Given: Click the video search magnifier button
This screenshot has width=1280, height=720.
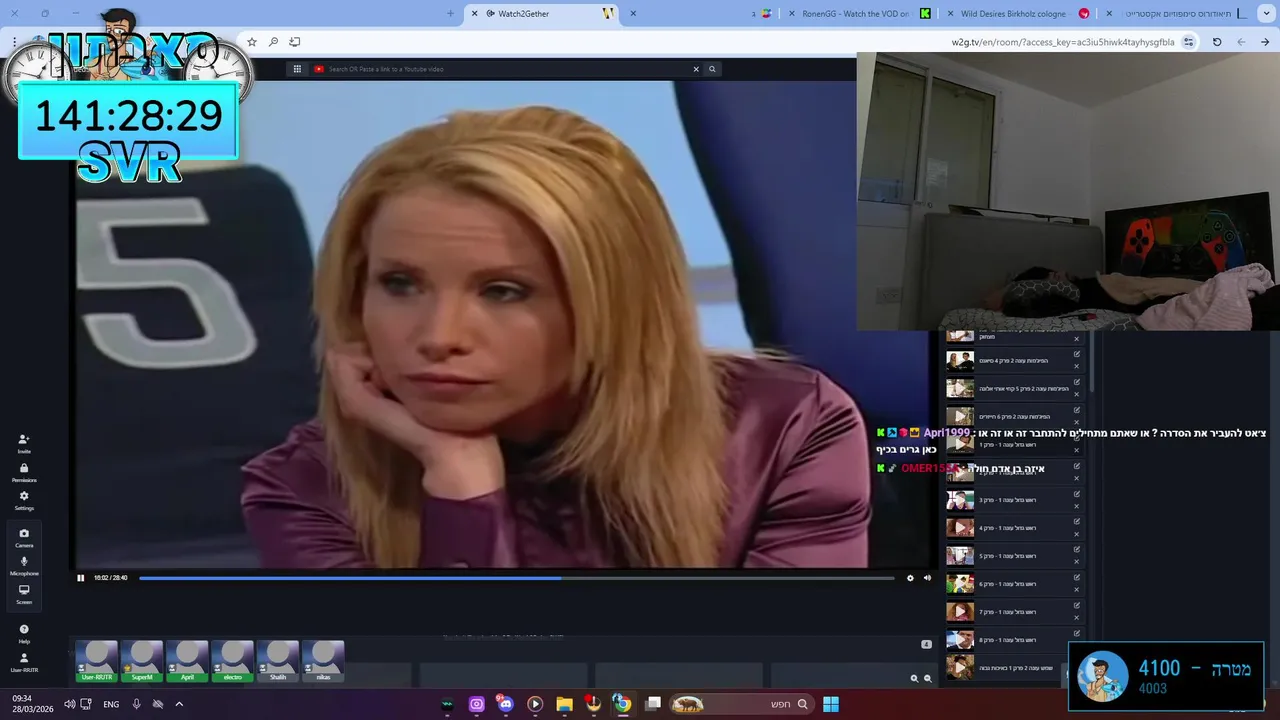Looking at the screenshot, I should [712, 69].
